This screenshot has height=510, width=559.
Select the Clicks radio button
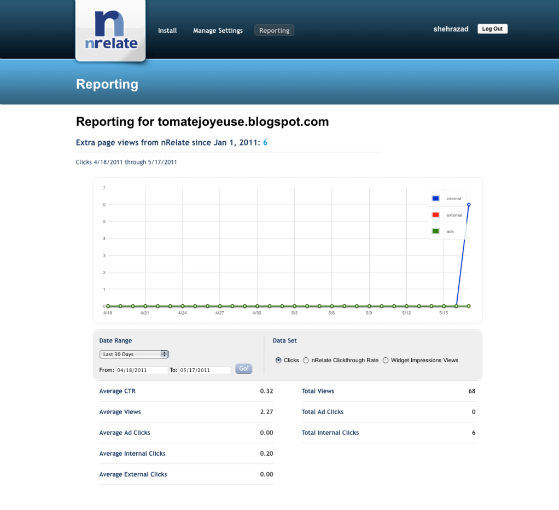(x=278, y=360)
